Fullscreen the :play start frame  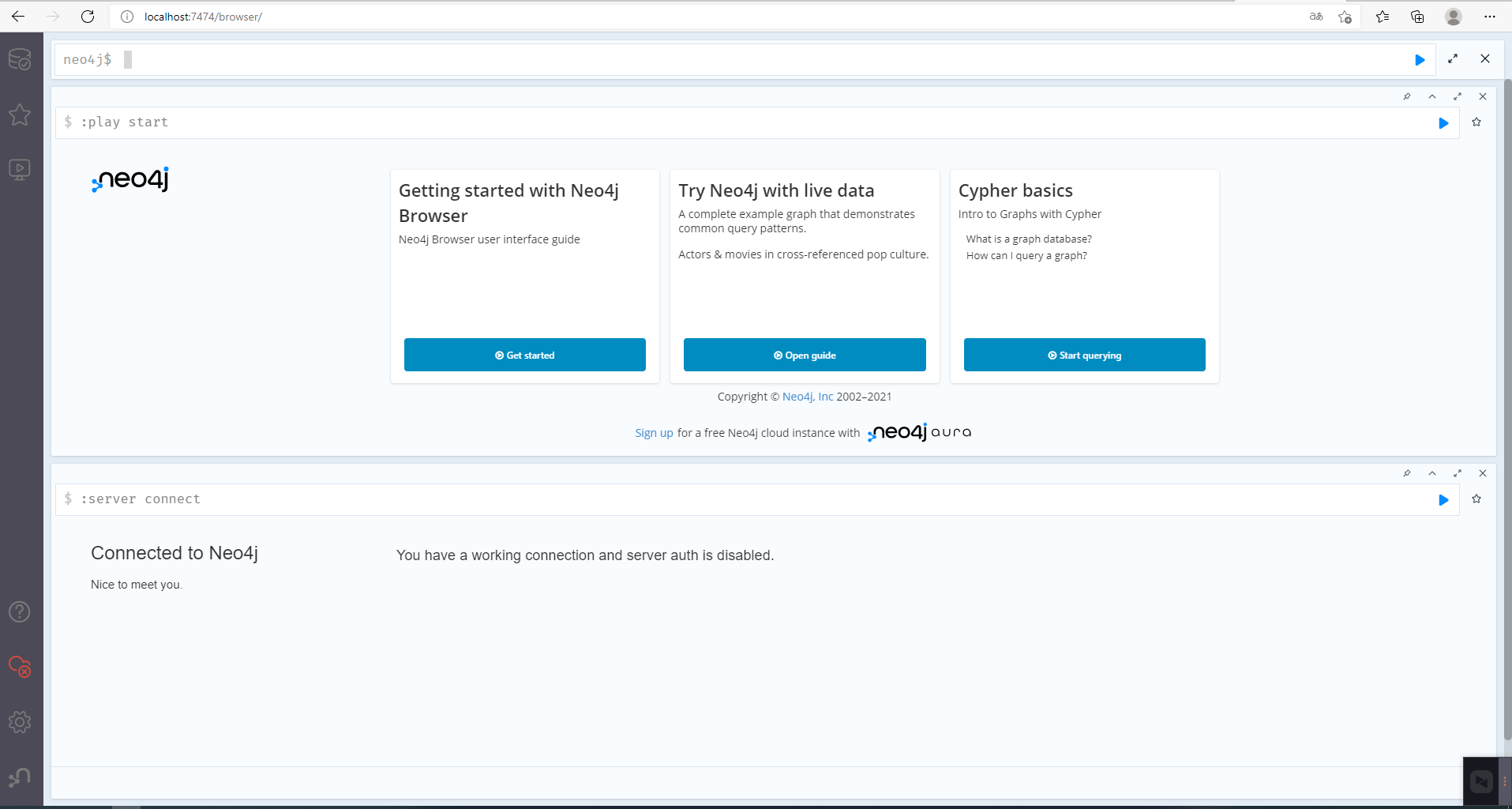[x=1458, y=96]
